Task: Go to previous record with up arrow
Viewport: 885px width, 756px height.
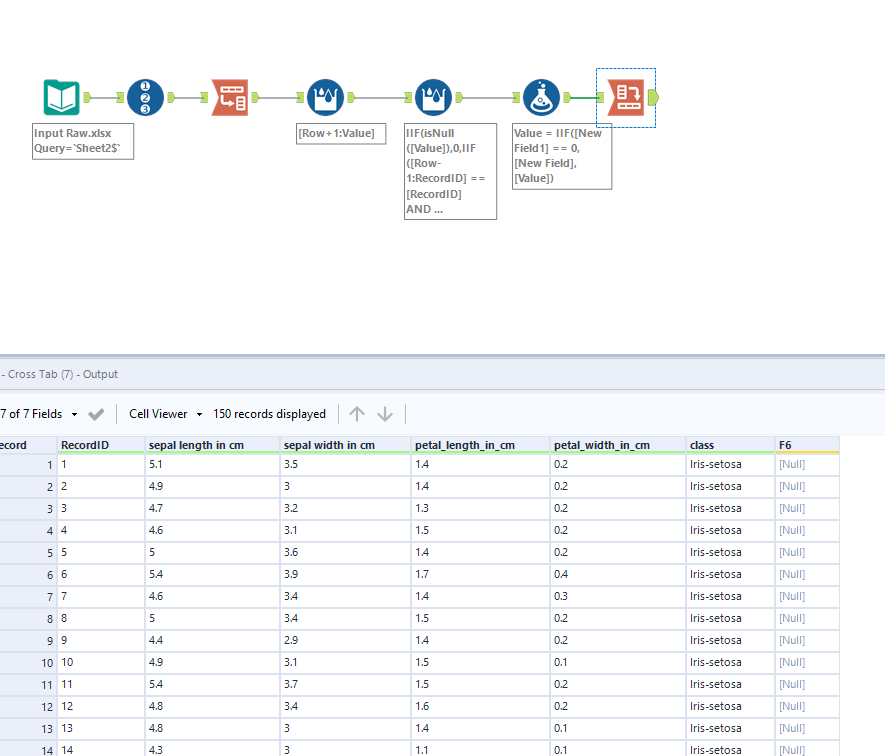Action: [x=357, y=414]
